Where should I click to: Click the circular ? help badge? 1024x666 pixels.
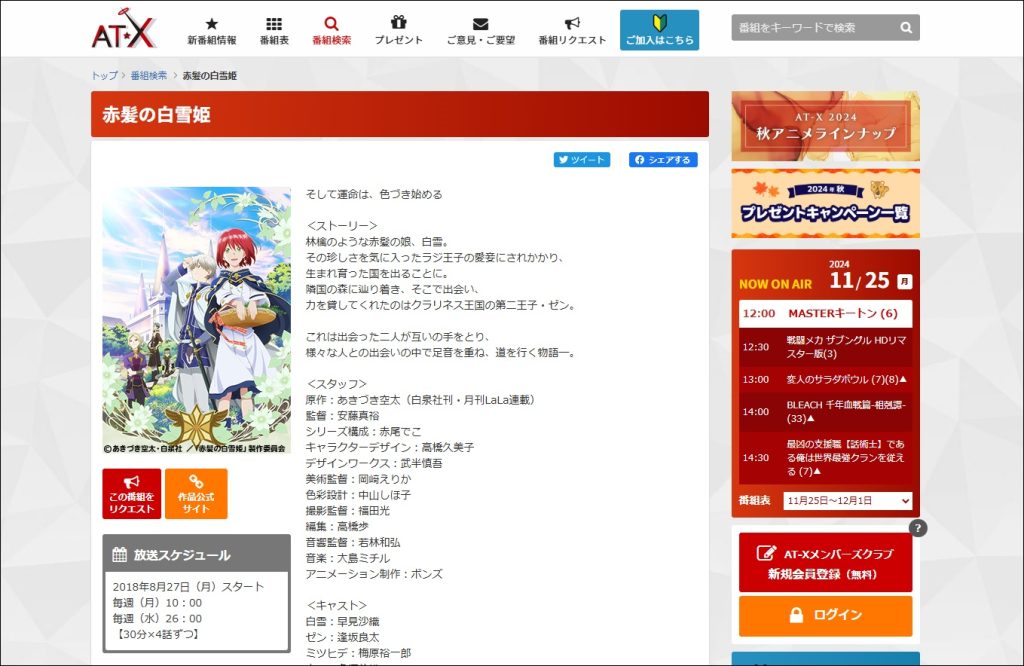[917, 529]
